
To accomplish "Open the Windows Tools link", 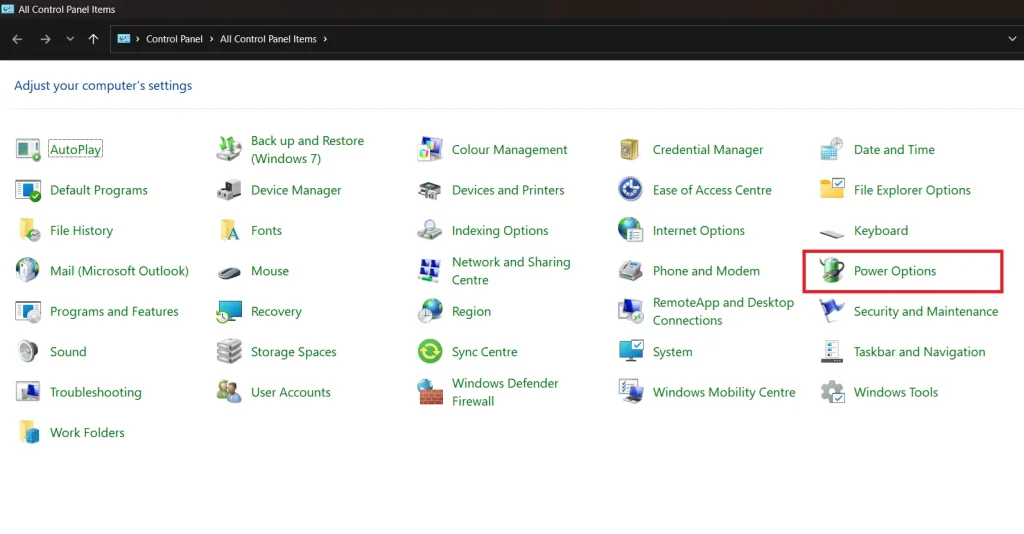I will pos(895,392).
